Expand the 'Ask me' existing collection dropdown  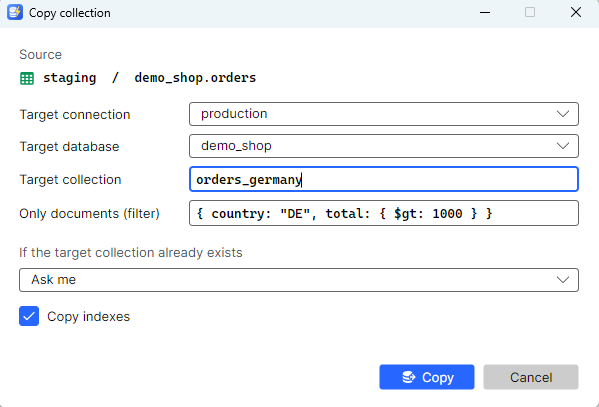coord(299,280)
